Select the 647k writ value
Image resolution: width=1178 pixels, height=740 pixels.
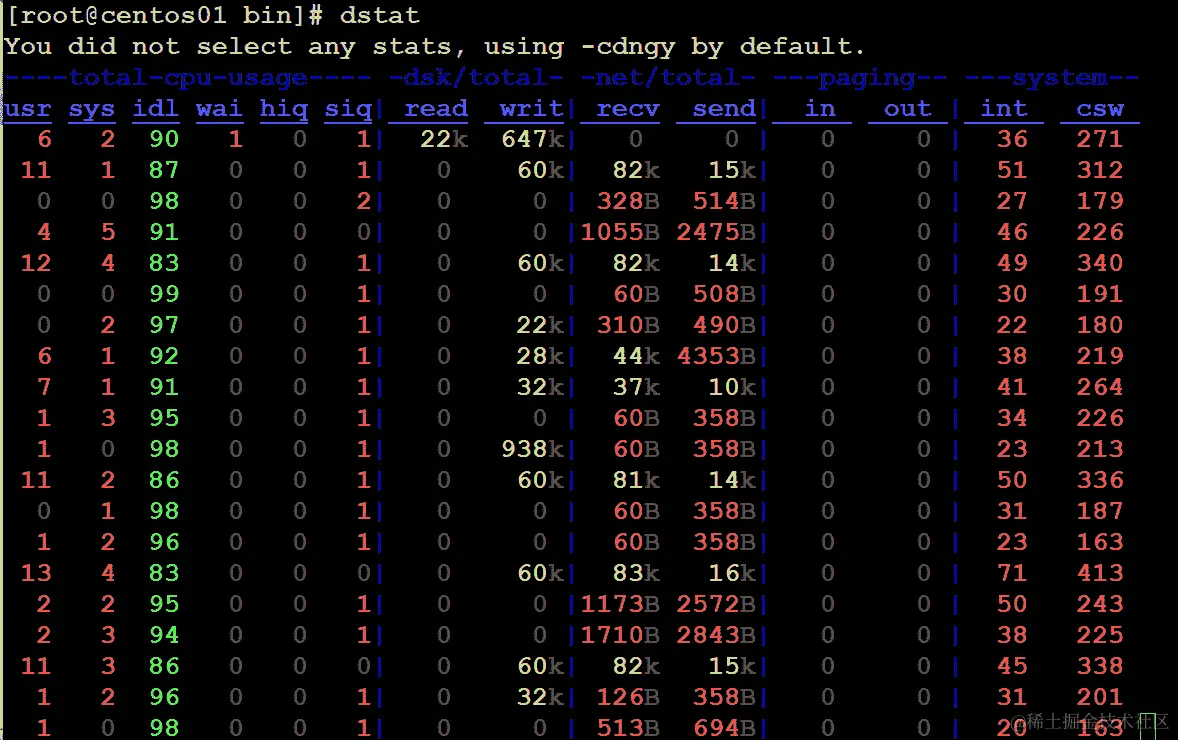coord(533,139)
